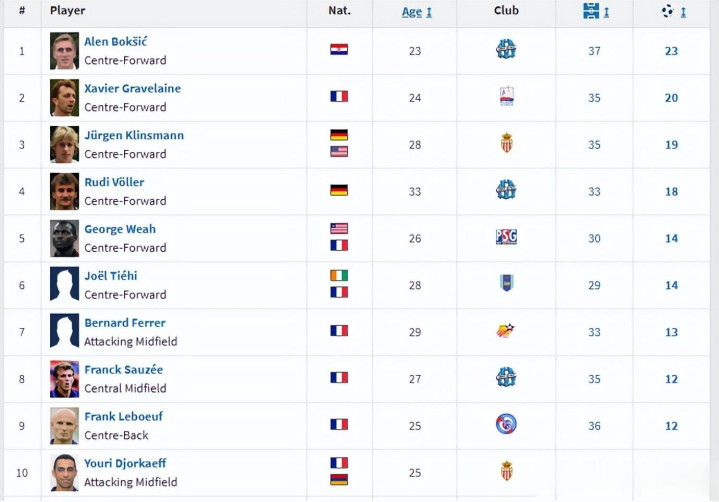Viewport: 719px width, 502px height.
Task: Open George Weah's player page
Action: (120, 229)
